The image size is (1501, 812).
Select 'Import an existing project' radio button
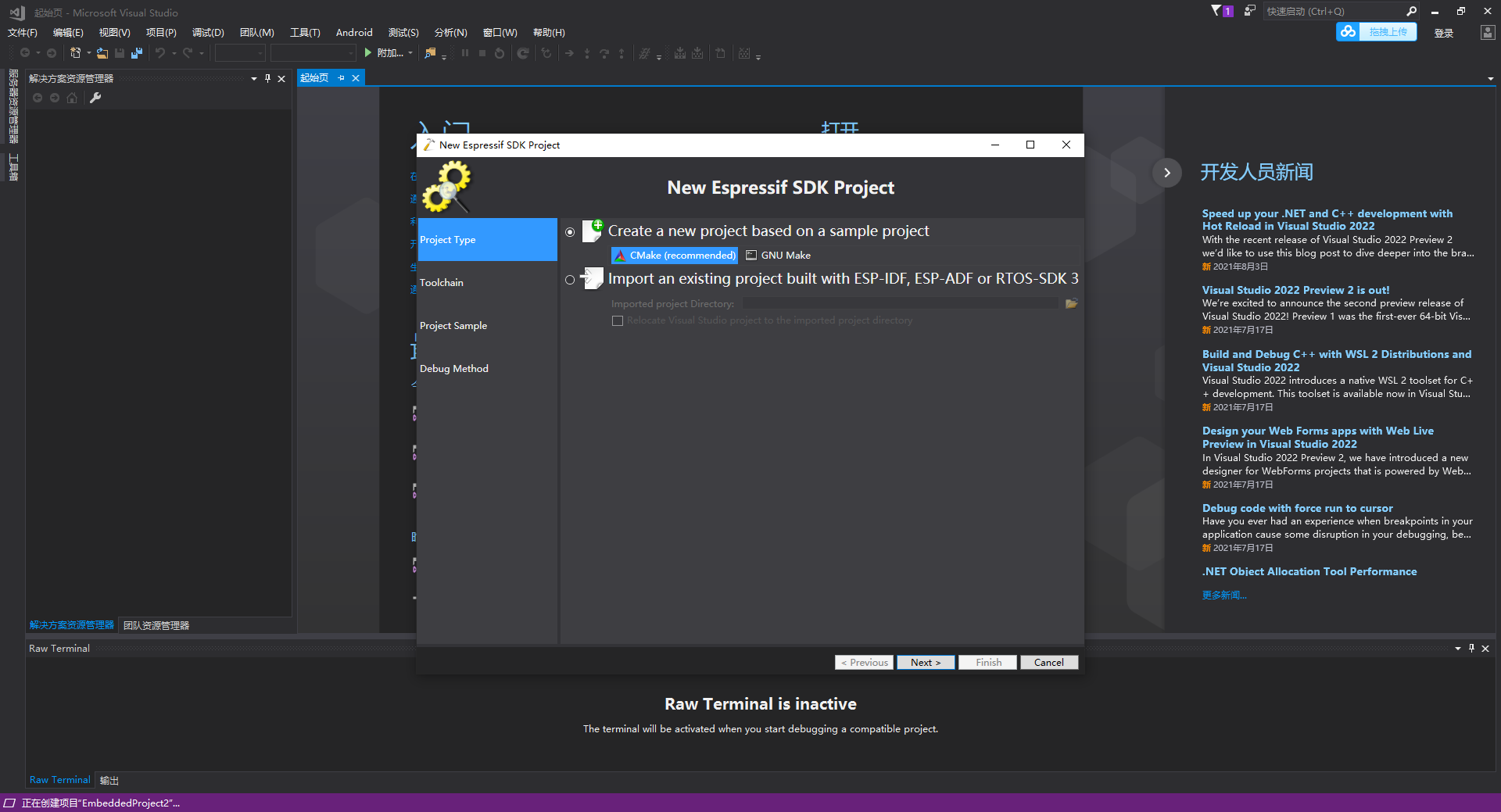coord(570,280)
